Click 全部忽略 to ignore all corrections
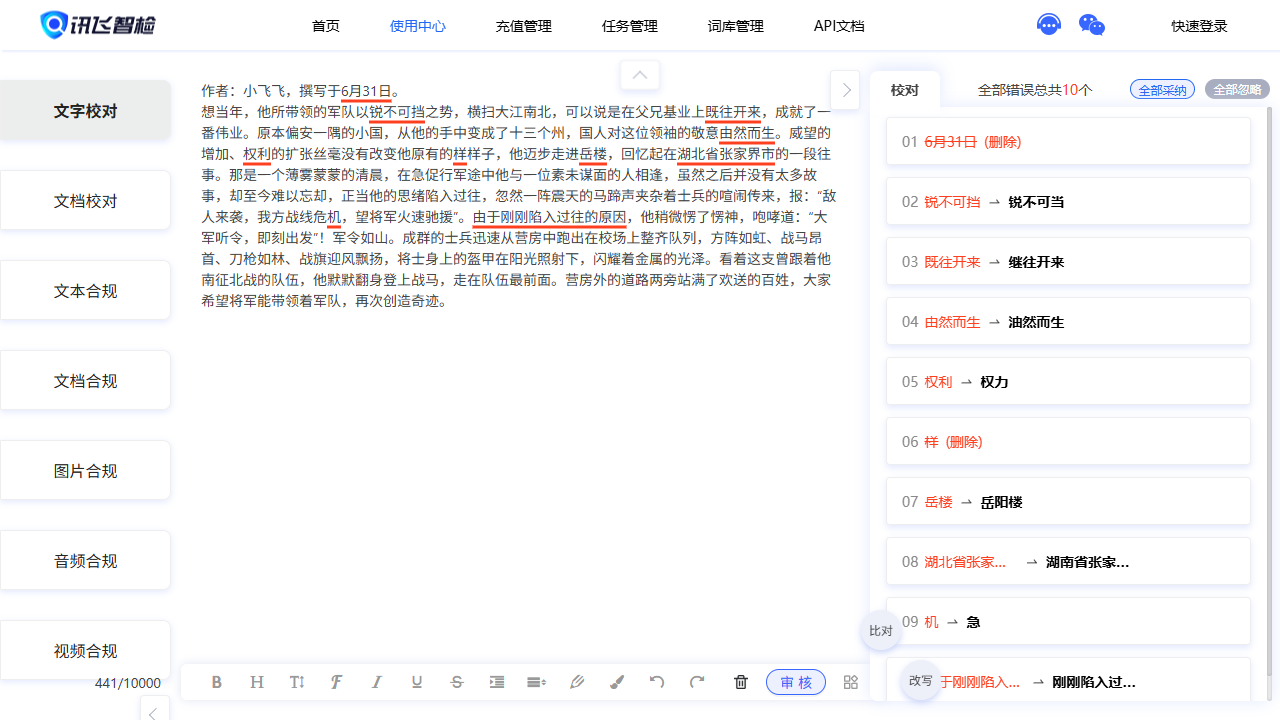 1237,90
